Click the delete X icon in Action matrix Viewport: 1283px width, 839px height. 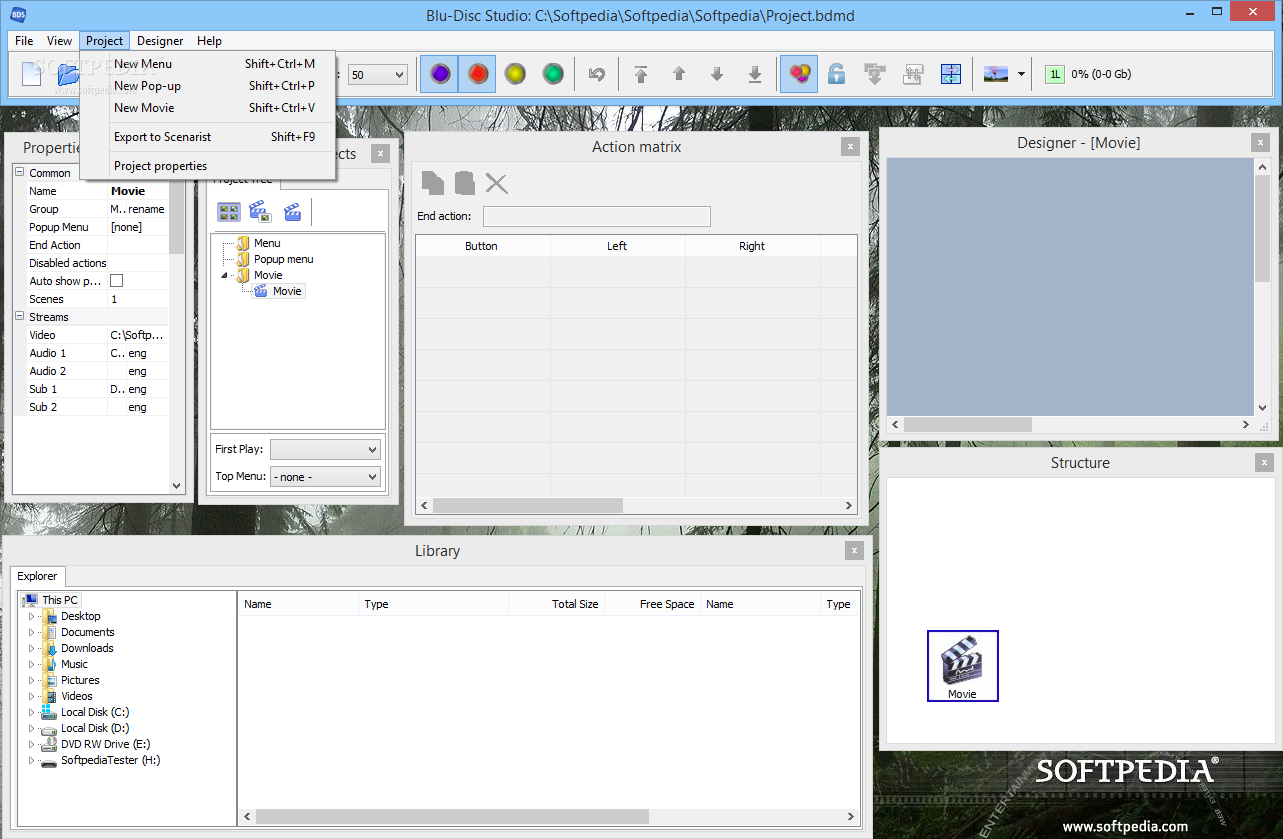[x=497, y=183]
